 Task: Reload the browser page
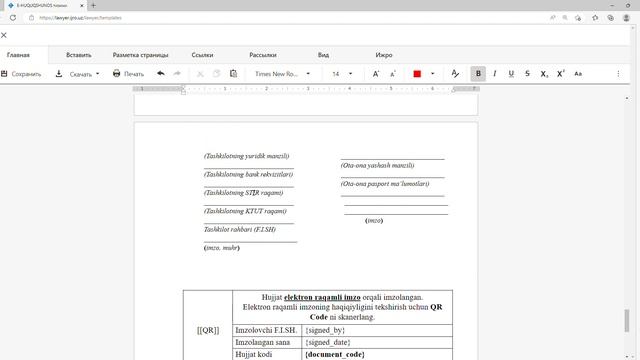(13, 18)
